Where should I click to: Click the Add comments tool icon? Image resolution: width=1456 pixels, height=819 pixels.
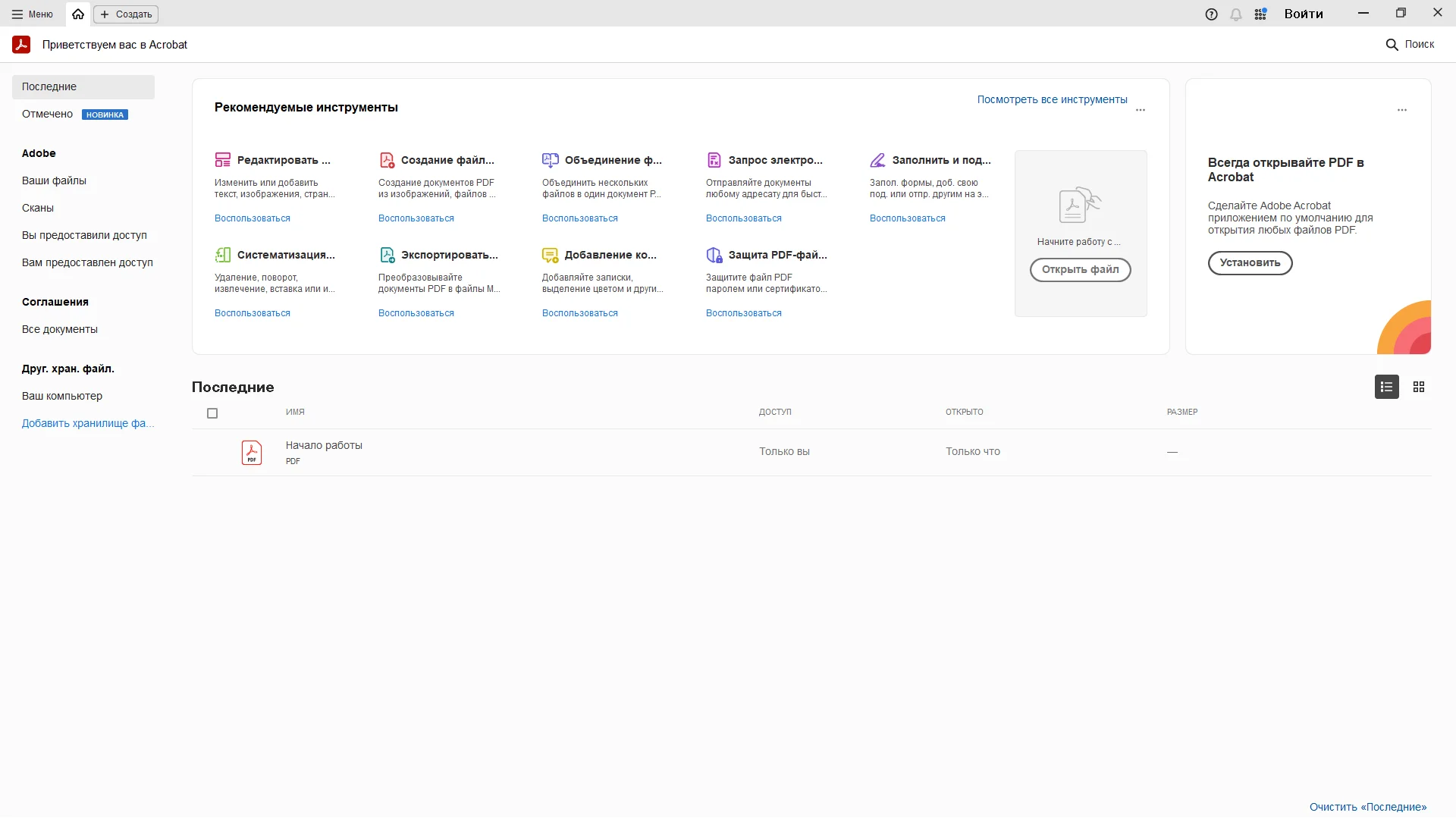pos(551,255)
